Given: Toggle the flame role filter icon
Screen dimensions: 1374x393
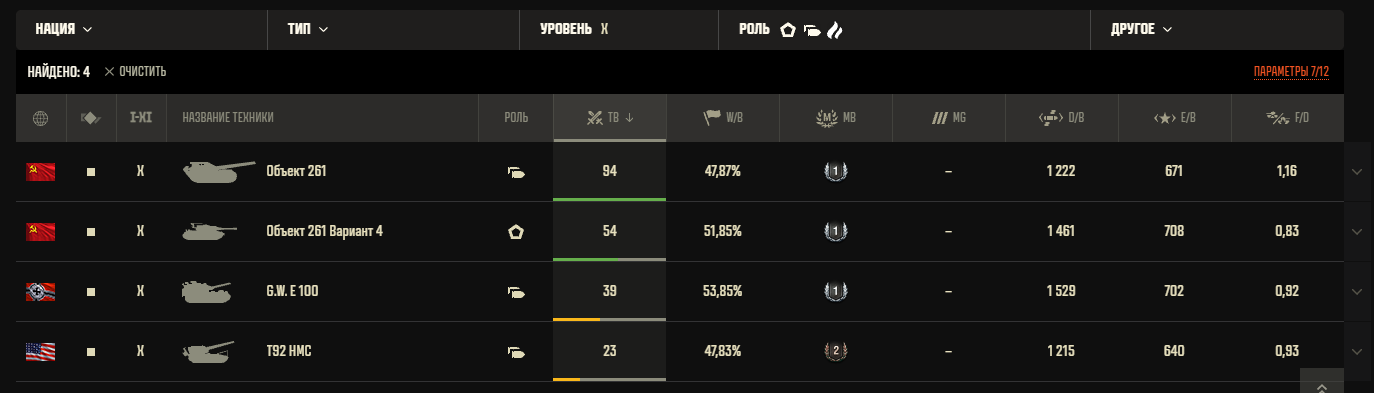Looking at the screenshot, I should tap(835, 30).
